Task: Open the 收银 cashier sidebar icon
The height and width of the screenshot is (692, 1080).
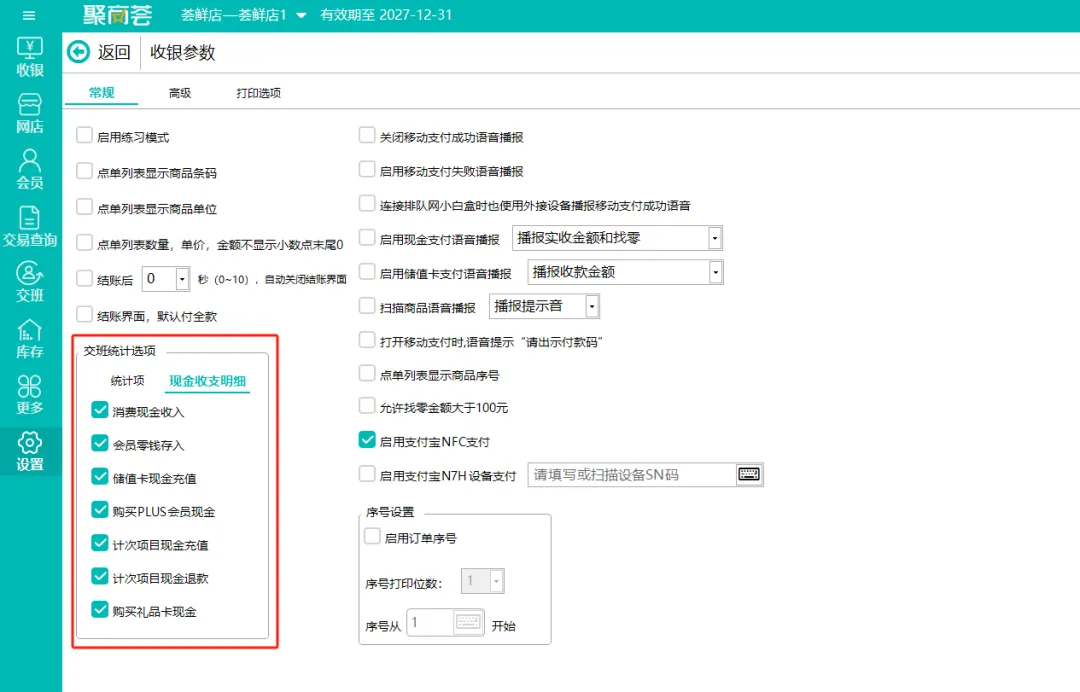Action: [x=30, y=57]
